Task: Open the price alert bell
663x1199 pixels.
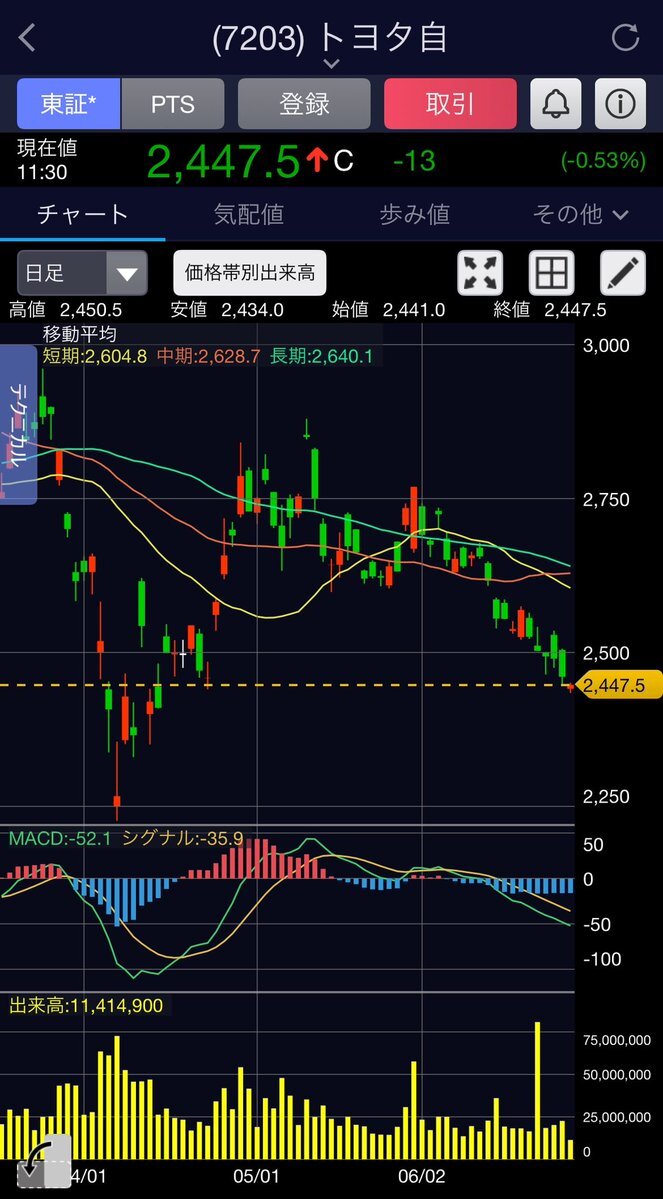Action: 556,103
